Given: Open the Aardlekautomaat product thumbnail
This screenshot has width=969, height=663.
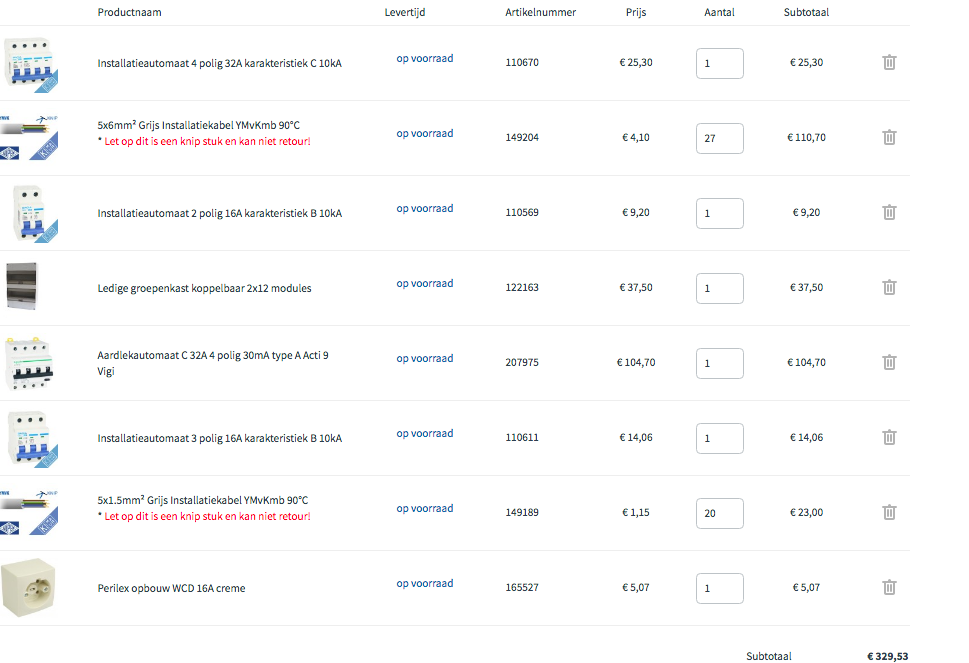Looking at the screenshot, I should pyautogui.click(x=28, y=363).
